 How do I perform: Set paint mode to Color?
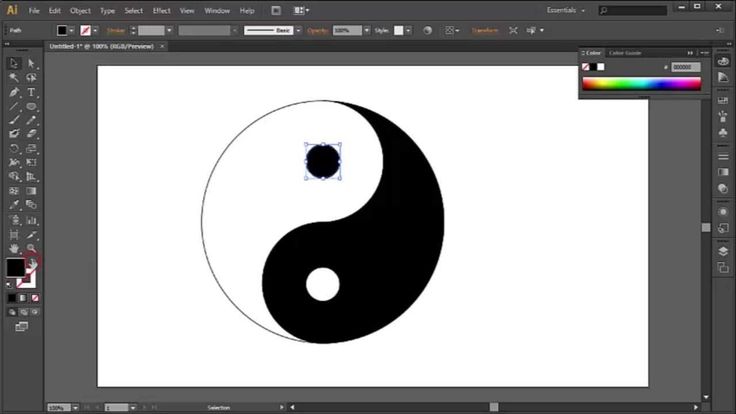tap(12, 298)
